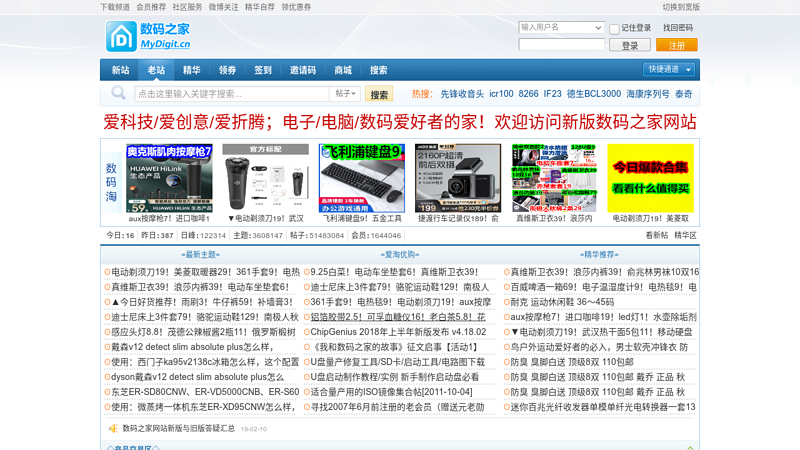Expand the 快捷通道 dropdown
The width and height of the screenshot is (800, 450).
pos(668,69)
